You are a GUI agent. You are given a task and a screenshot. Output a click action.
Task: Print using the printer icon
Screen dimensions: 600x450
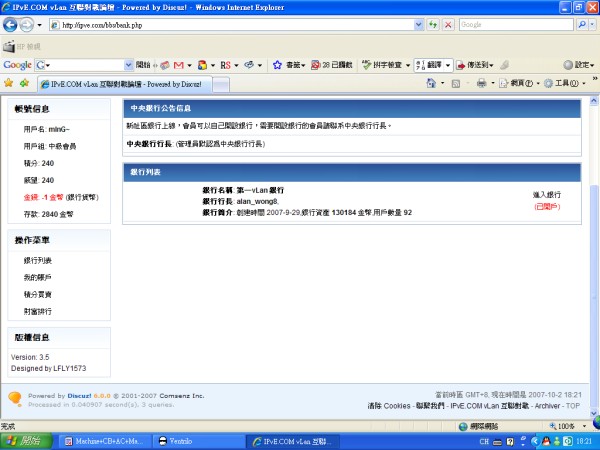pyautogui.click(x=481, y=83)
